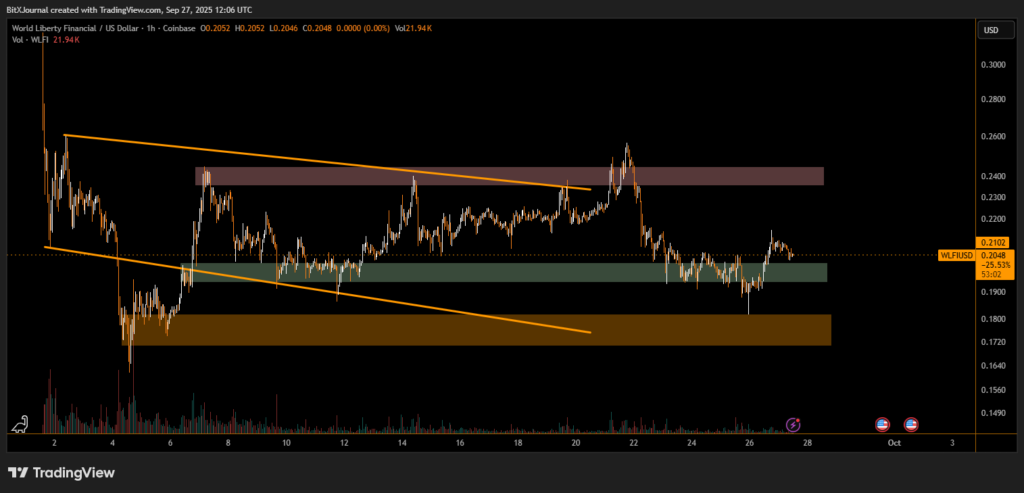Click the dinosaur icon at chart bottom-left

click(x=21, y=424)
